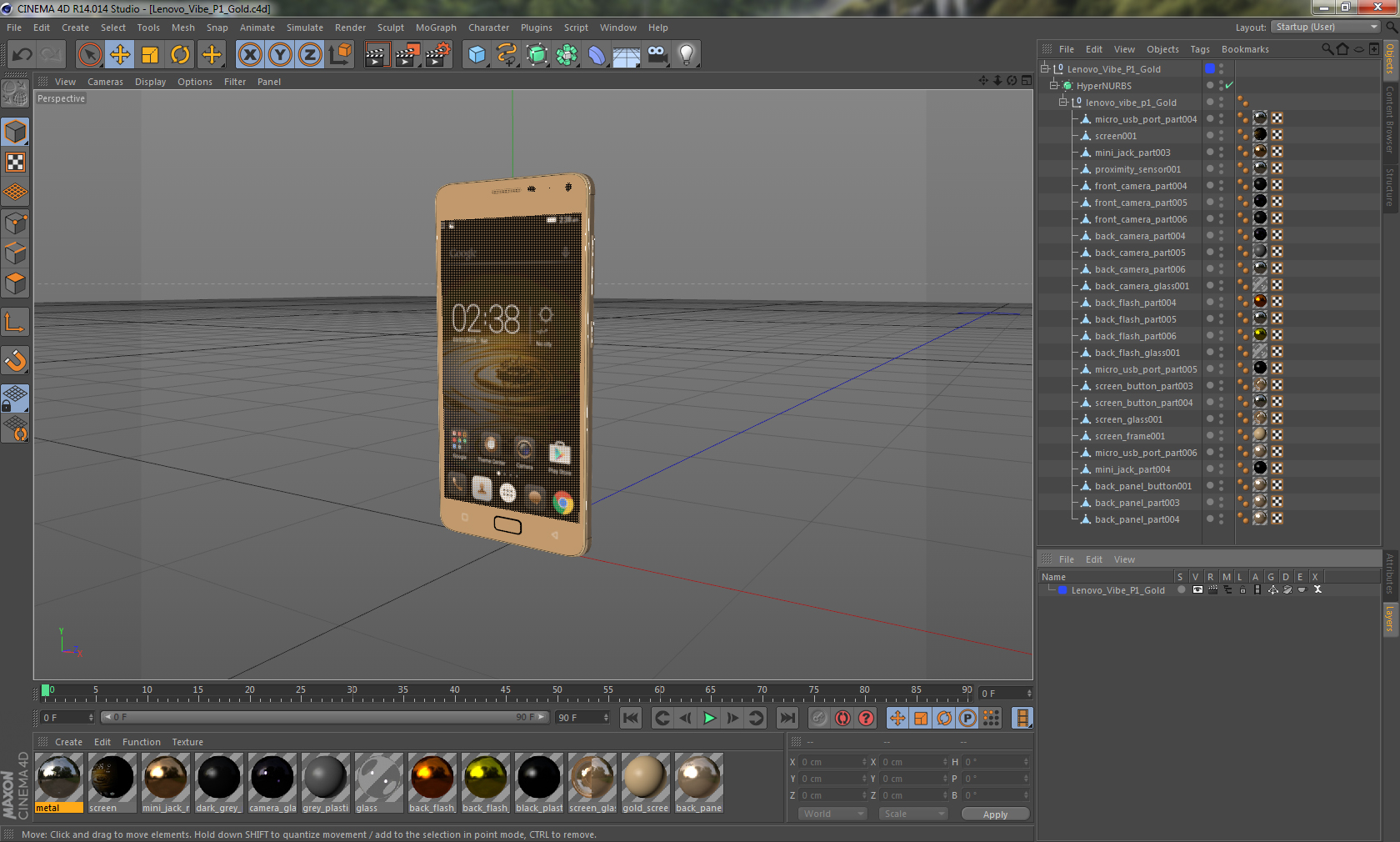
Task: Open the Edit Render Settings icon
Action: pyautogui.click(x=438, y=55)
